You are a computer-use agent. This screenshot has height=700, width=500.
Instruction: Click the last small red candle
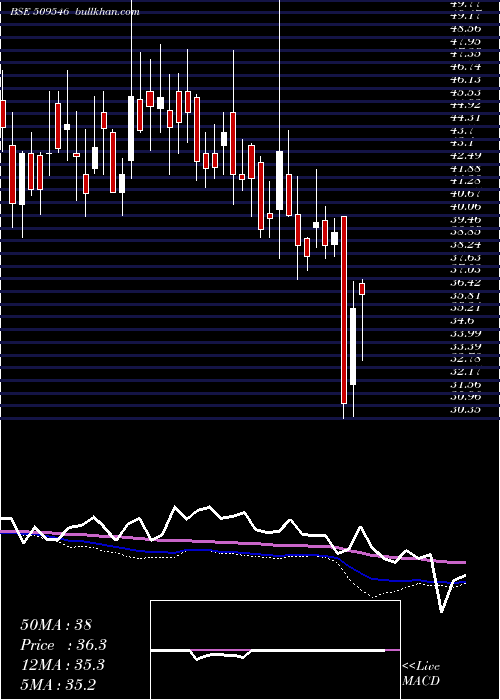pos(362,289)
